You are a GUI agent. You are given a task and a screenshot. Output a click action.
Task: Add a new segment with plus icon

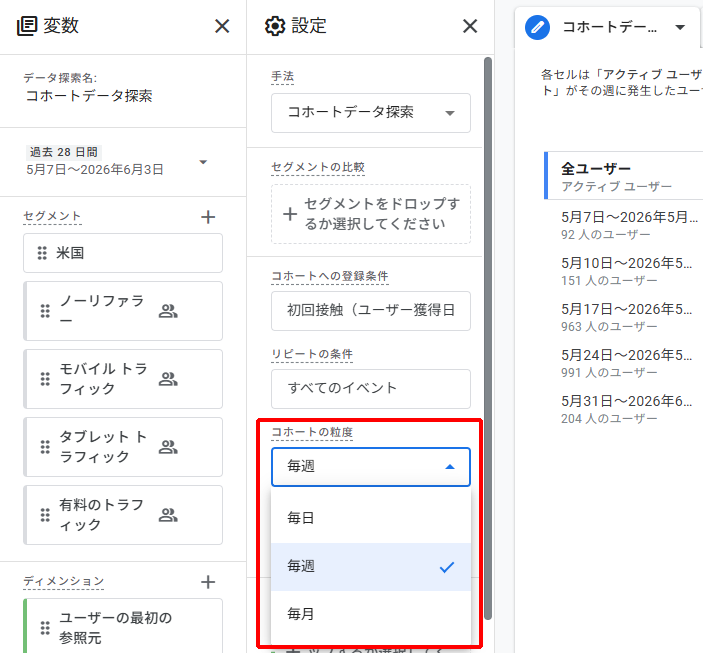pyautogui.click(x=208, y=217)
